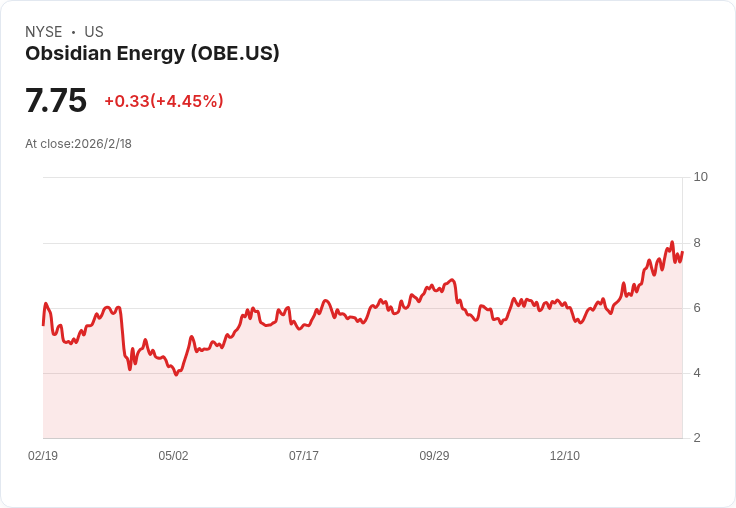Click the +0.33(+4.45%) change value

(x=164, y=101)
